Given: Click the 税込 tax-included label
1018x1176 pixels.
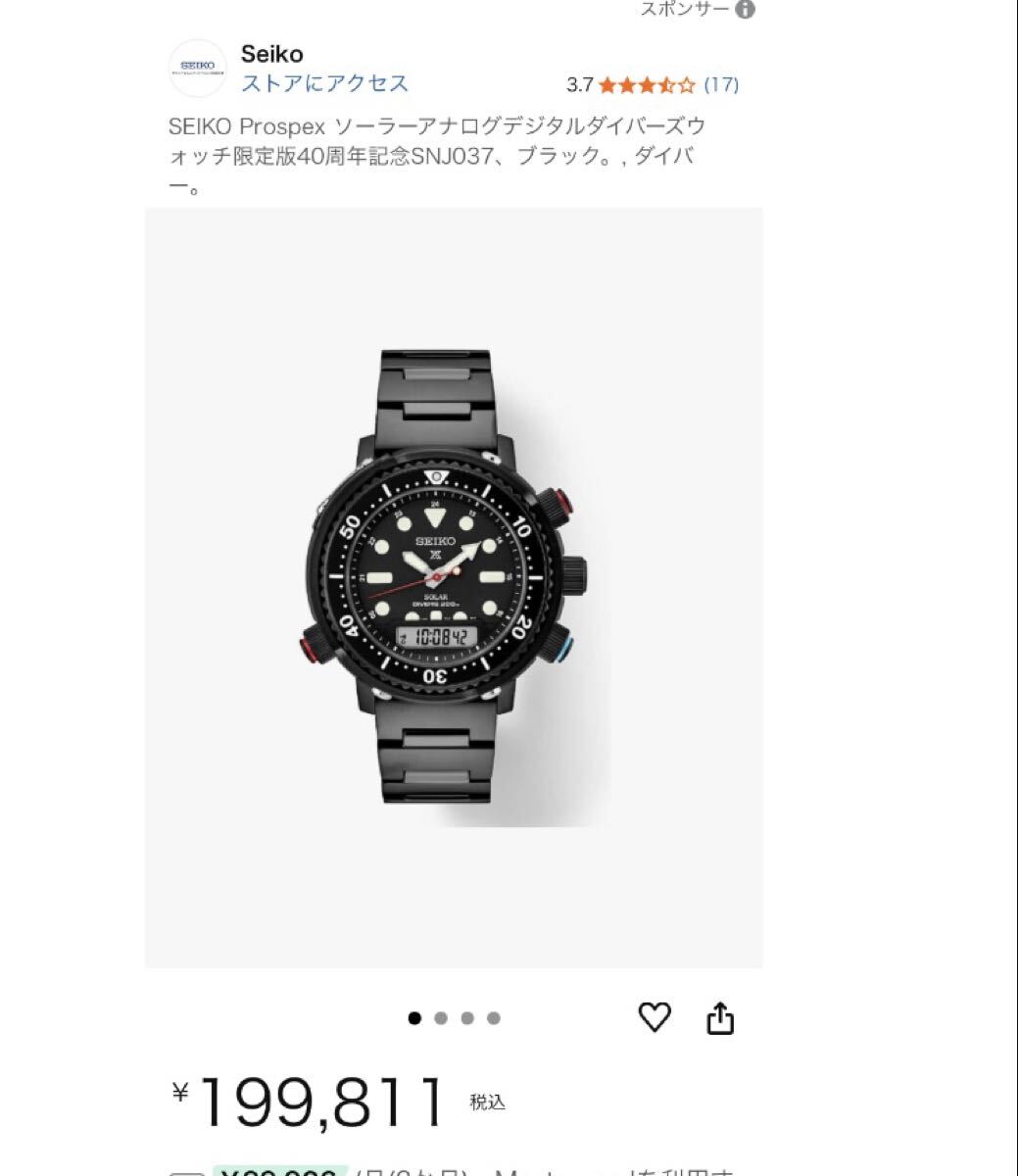Looking at the screenshot, I should click(x=487, y=1102).
